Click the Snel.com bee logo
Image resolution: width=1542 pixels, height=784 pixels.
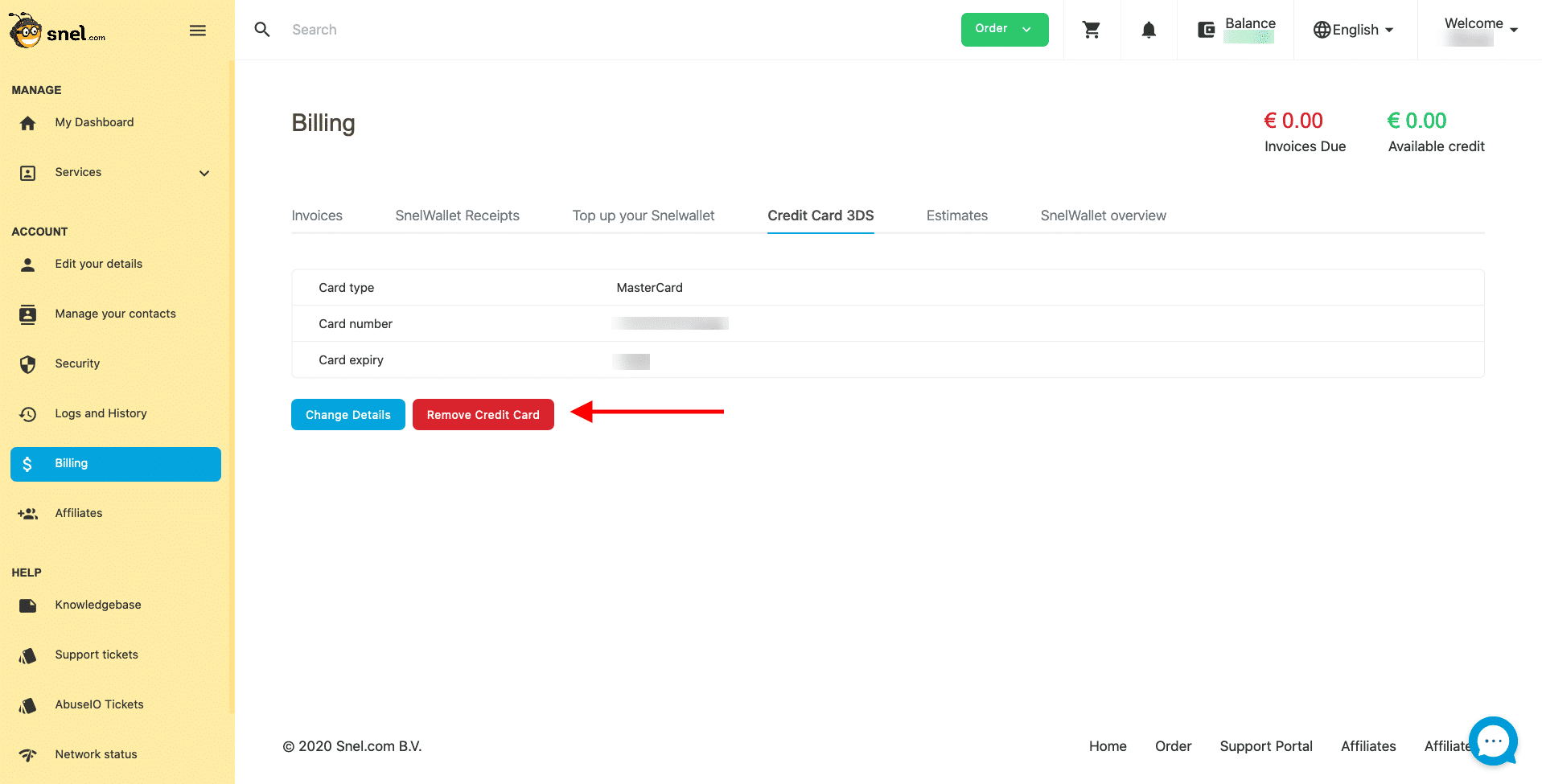tap(57, 31)
